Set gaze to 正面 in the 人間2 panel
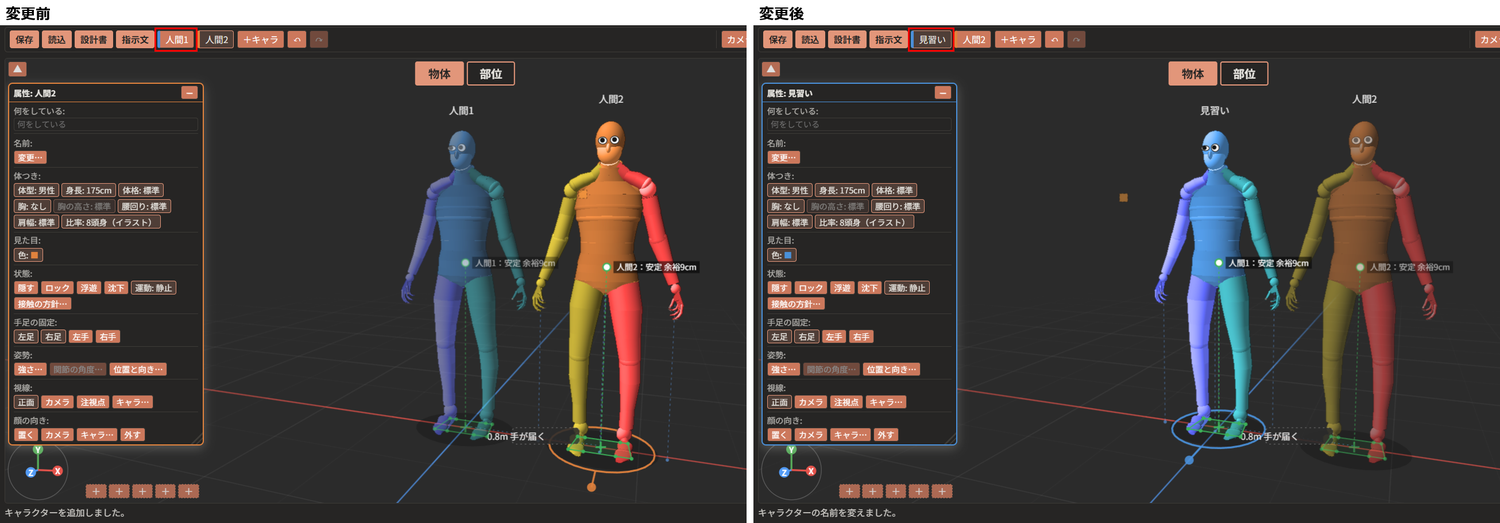 pos(26,402)
